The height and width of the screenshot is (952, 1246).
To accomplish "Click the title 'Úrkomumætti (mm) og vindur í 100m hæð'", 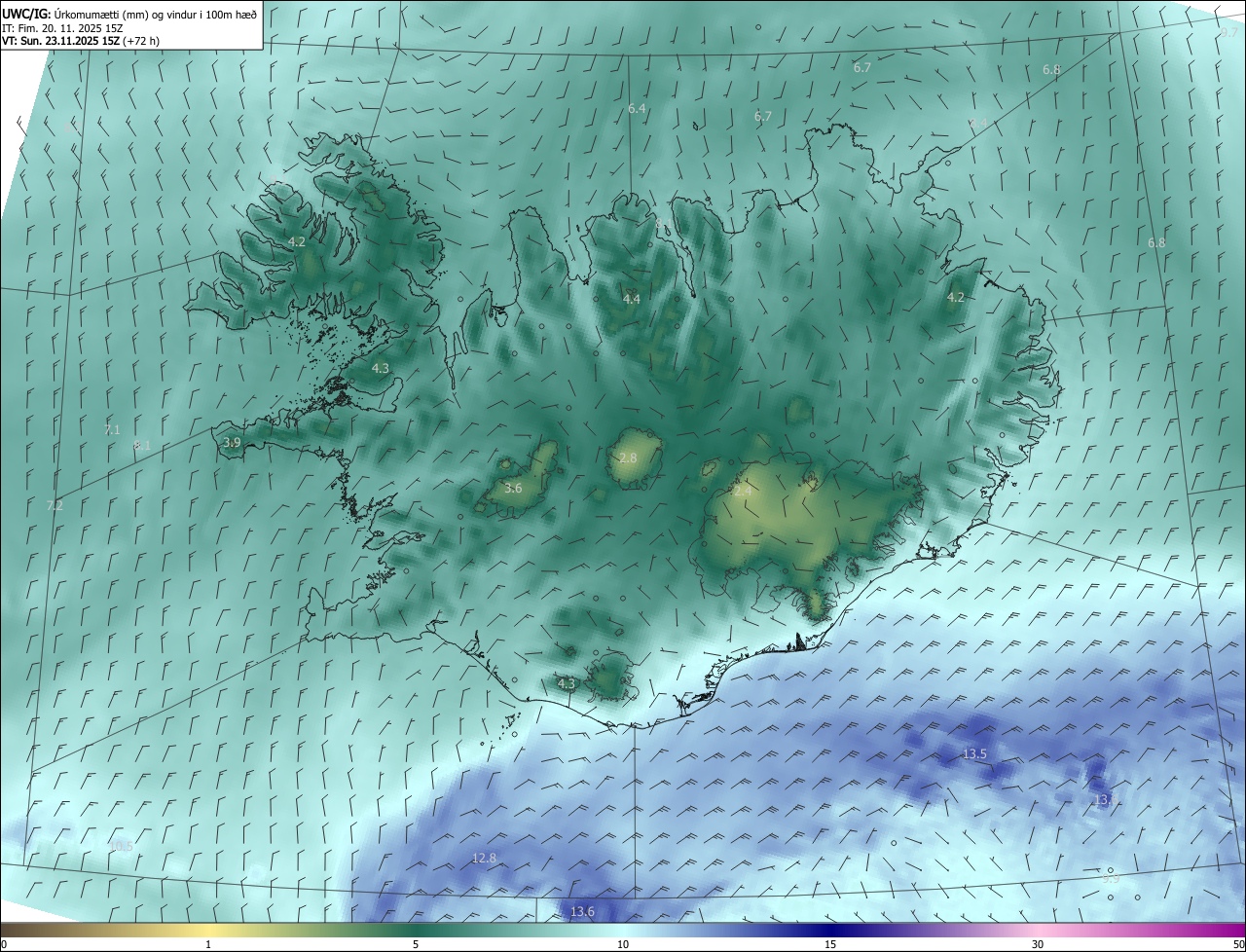I will [157, 14].
